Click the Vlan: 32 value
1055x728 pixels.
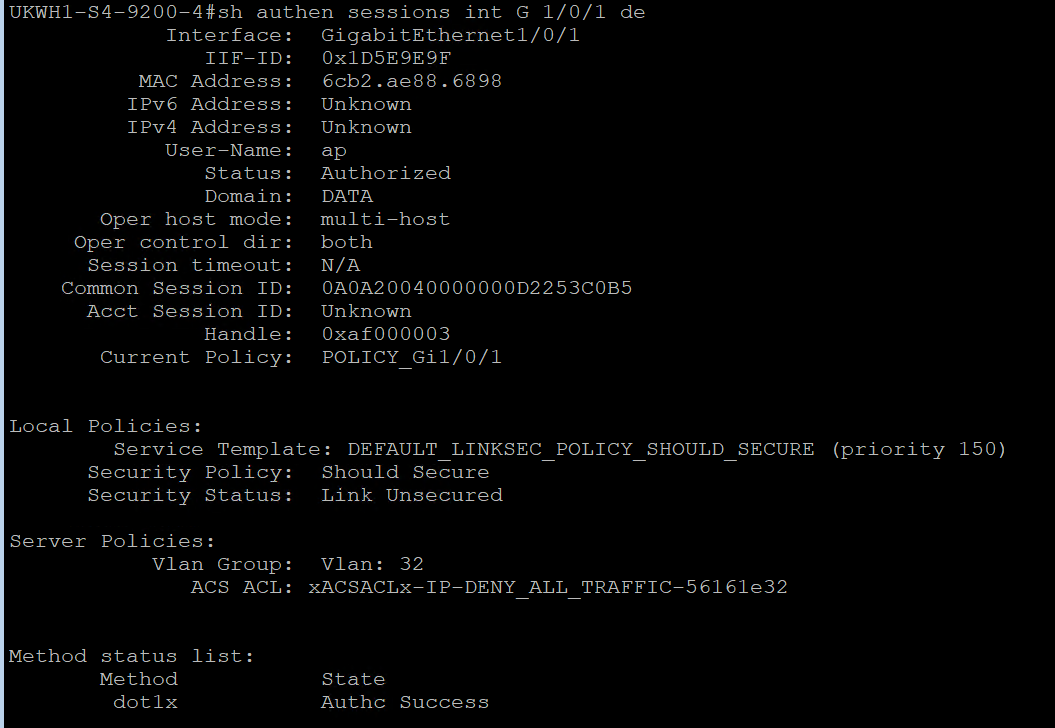point(372,565)
